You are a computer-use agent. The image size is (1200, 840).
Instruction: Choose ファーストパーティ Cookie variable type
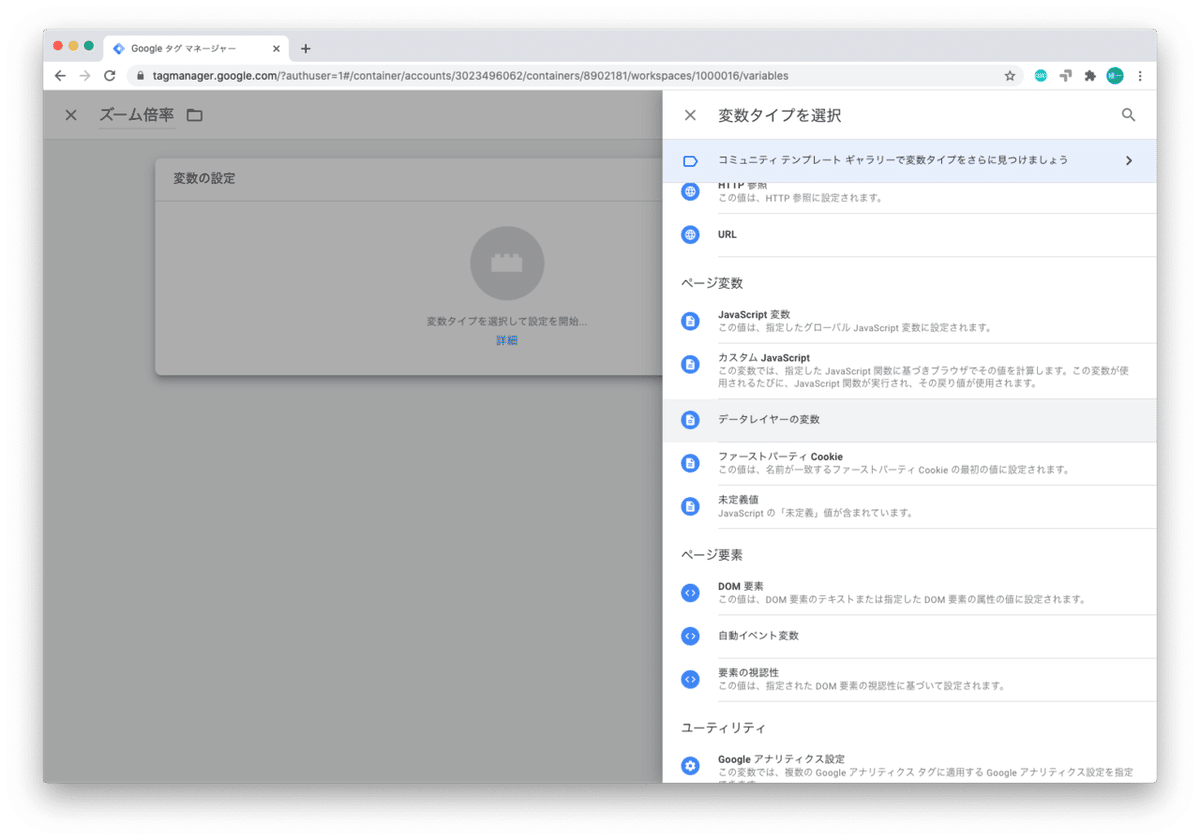(x=909, y=463)
